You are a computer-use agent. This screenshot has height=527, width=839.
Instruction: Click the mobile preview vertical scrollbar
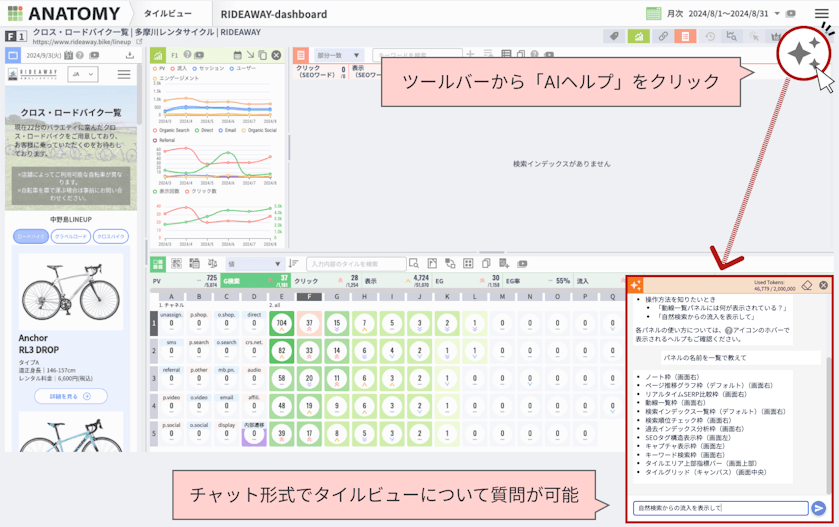140,94
